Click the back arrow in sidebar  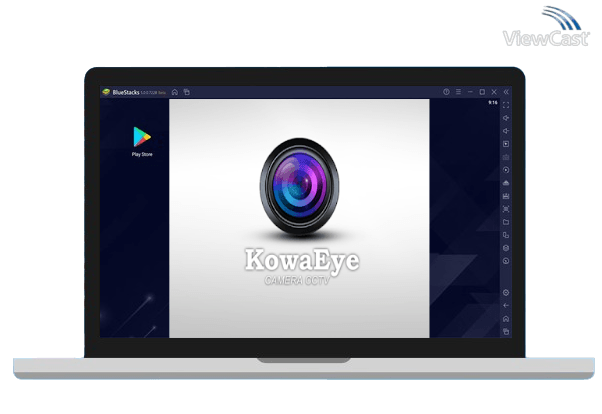[506, 306]
